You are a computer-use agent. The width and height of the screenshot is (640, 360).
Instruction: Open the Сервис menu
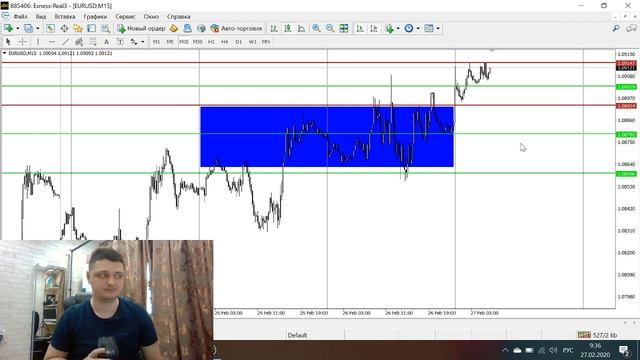pyautogui.click(x=125, y=17)
